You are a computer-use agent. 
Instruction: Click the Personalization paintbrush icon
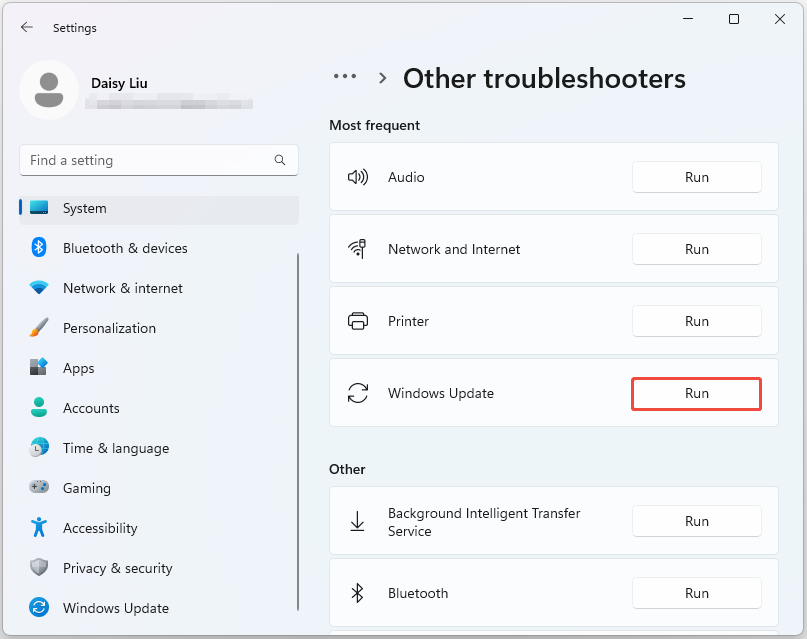[39, 328]
